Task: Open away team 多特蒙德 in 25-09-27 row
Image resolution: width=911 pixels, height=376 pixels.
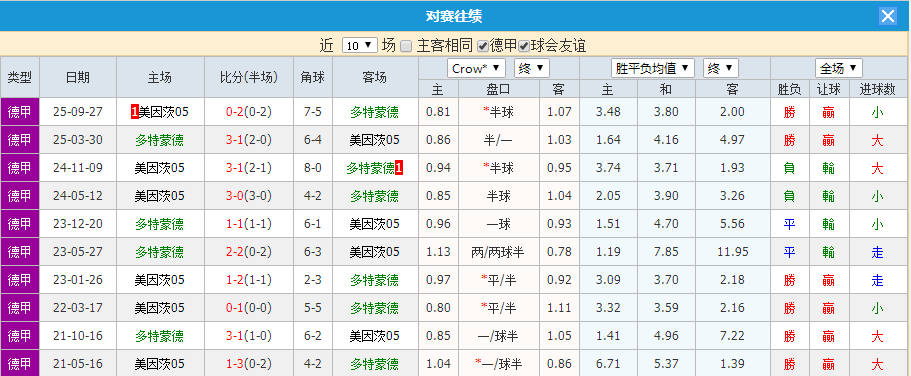Action: pyautogui.click(x=375, y=112)
